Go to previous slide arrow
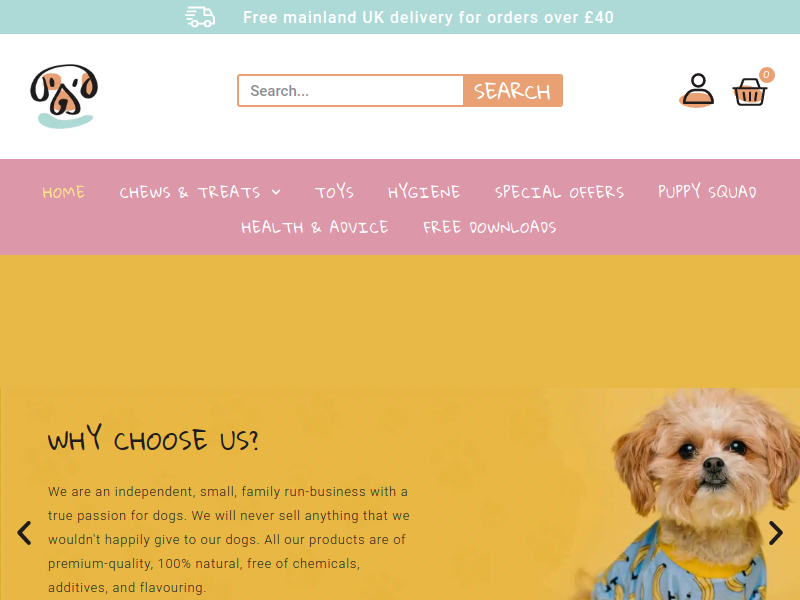The image size is (800, 600). (x=24, y=533)
